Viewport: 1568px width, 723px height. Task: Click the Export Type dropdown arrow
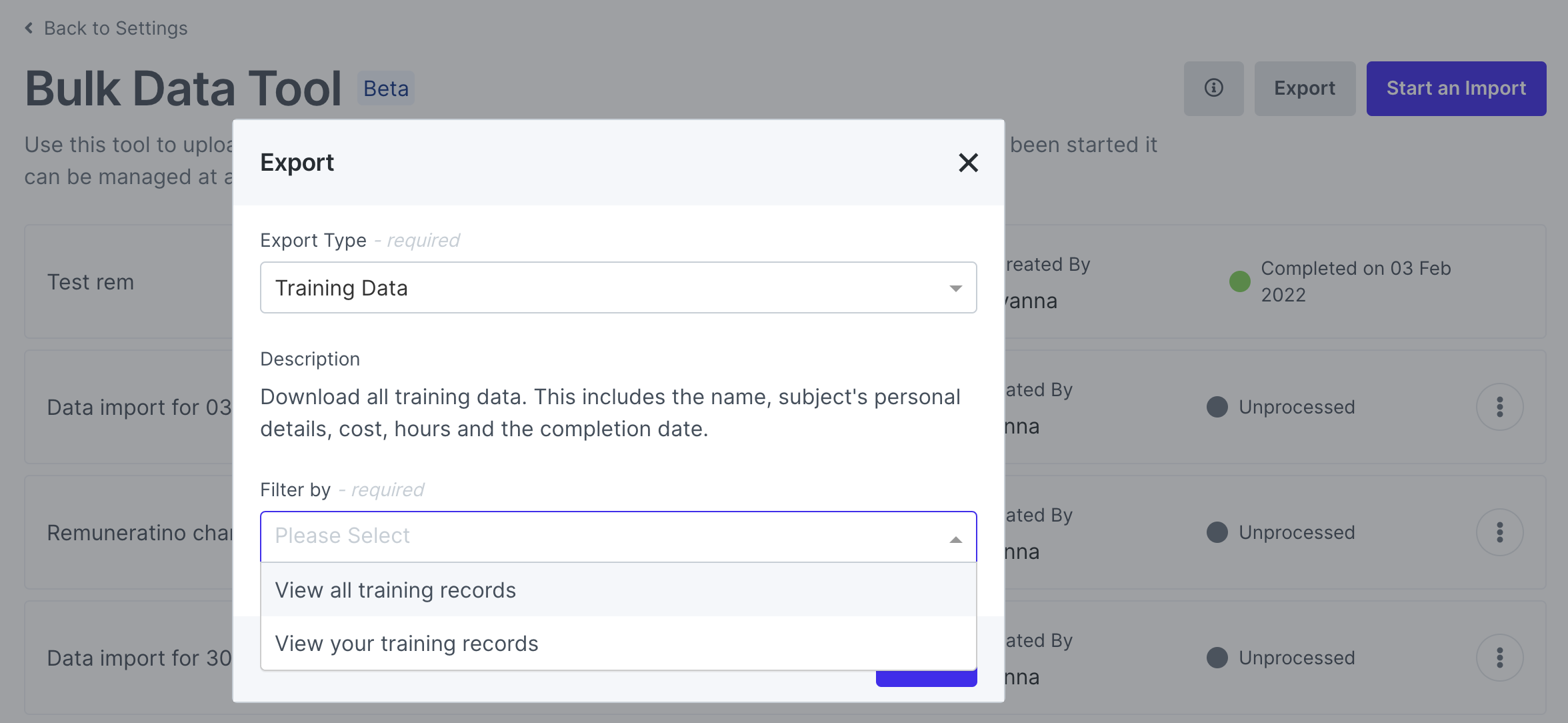click(955, 288)
